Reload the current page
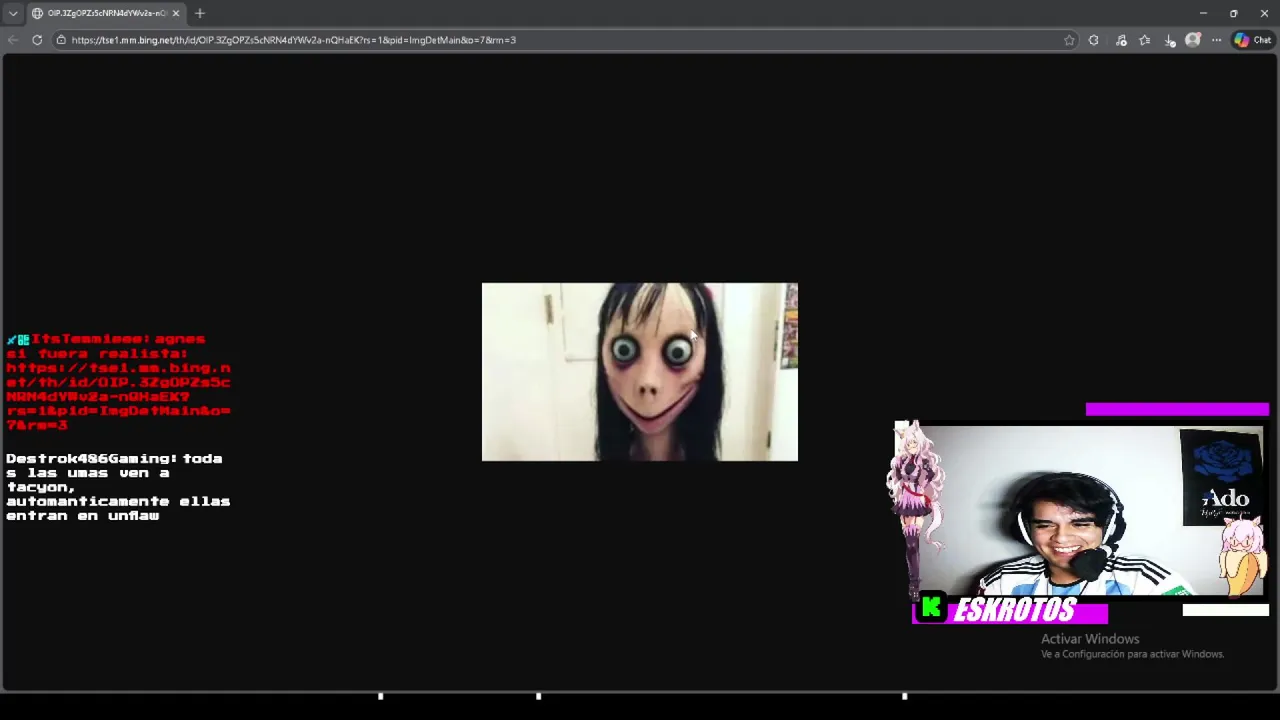 tap(37, 40)
